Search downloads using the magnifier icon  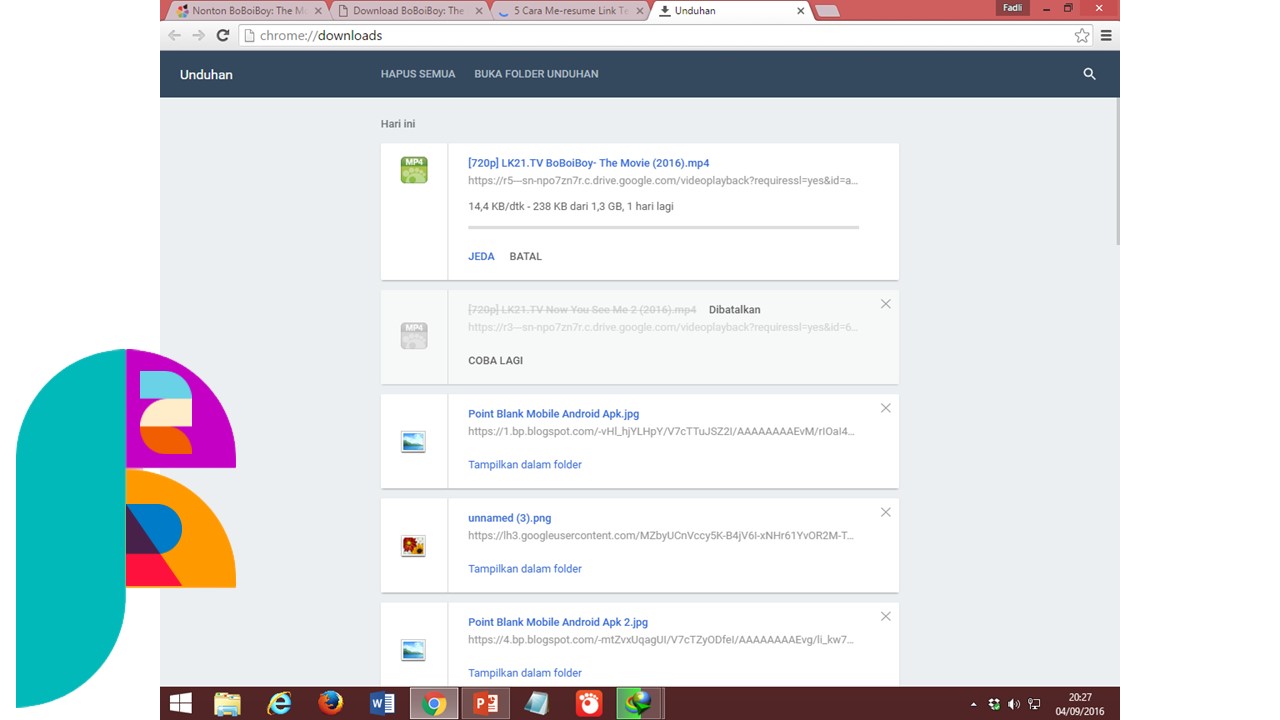[1090, 74]
